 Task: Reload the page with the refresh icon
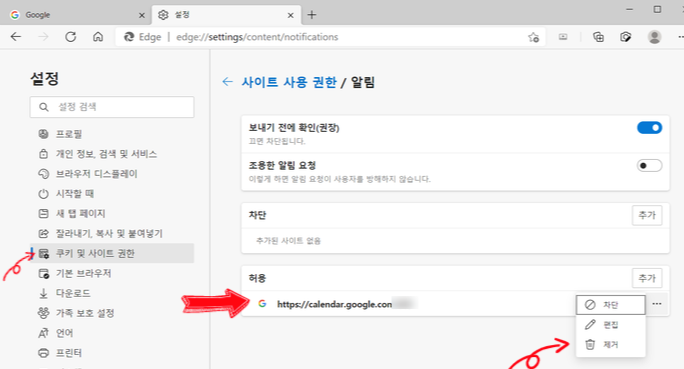(71, 37)
